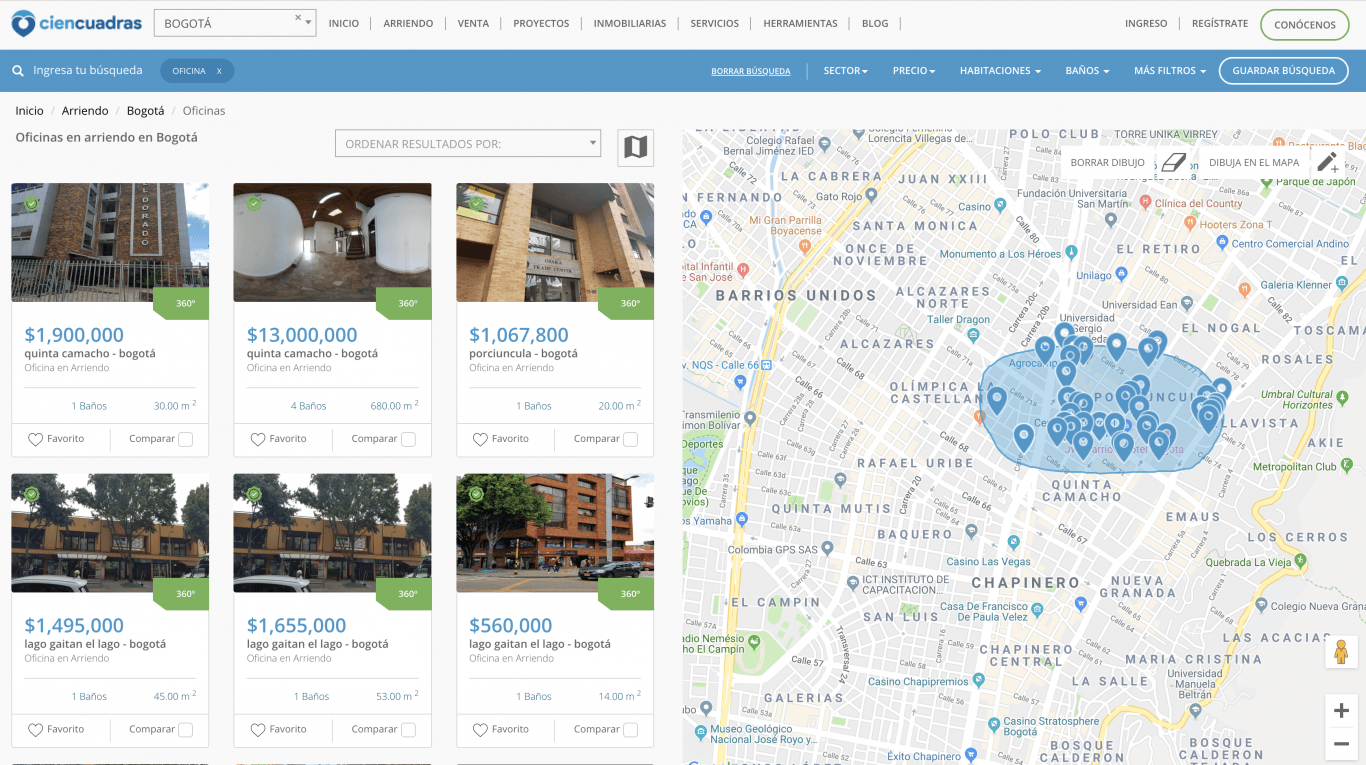1366x765 pixels.
Task: Open the MÁS FILTROS dropdown
Action: point(1169,71)
